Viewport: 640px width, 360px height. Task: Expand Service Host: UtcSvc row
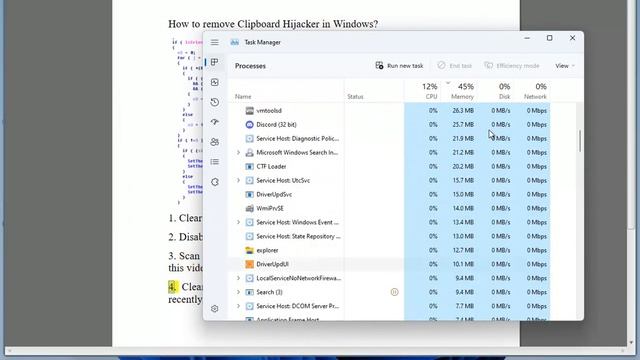coord(238,180)
